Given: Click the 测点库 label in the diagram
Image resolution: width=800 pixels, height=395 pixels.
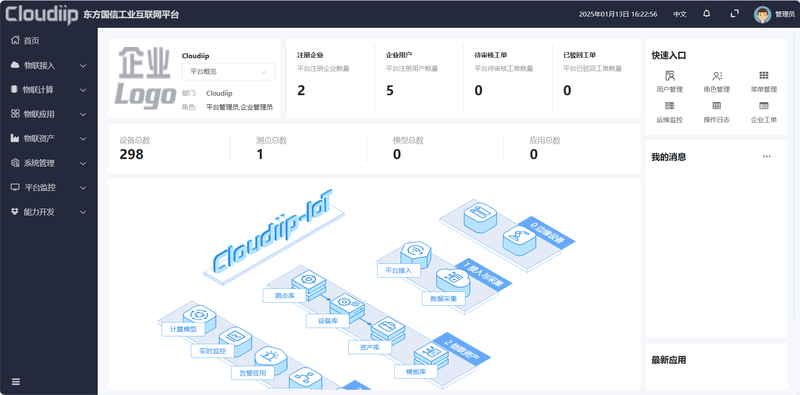Looking at the screenshot, I should 284,295.
